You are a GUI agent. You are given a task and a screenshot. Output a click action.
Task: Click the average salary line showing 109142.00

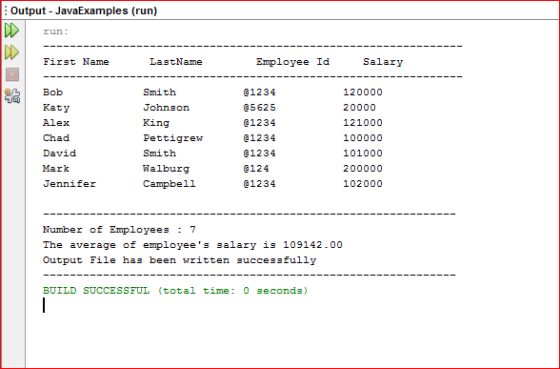pyautogui.click(x=193, y=245)
